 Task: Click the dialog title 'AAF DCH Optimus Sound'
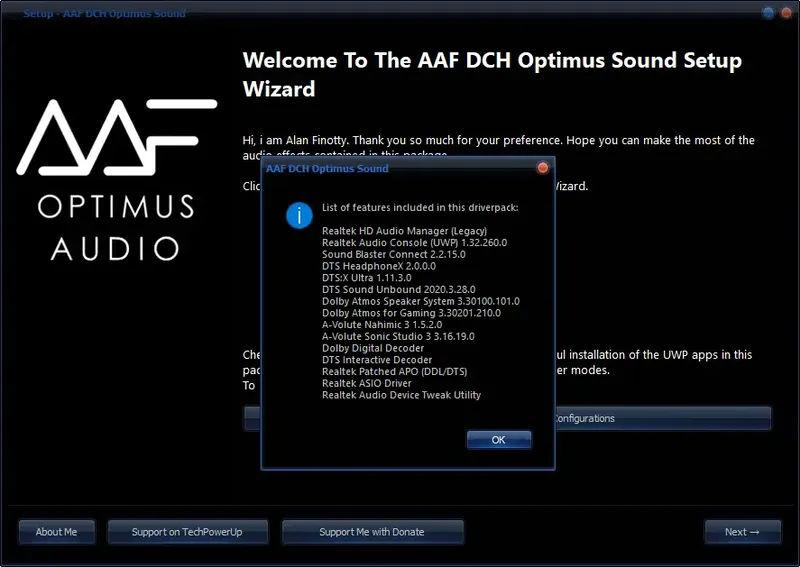coord(327,168)
